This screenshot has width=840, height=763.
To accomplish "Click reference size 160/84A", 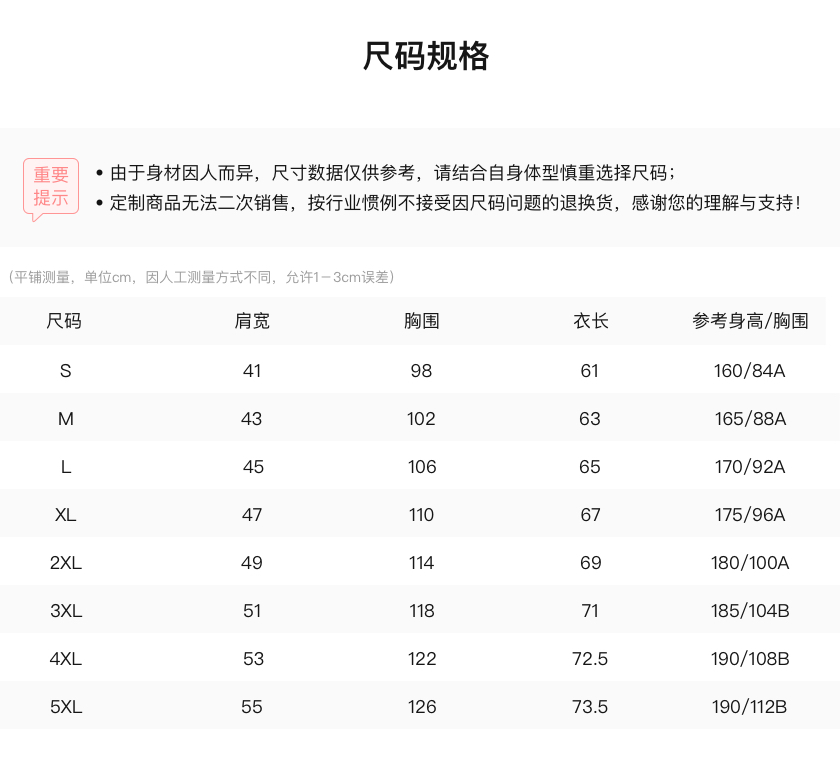I will pyautogui.click(x=749, y=371).
